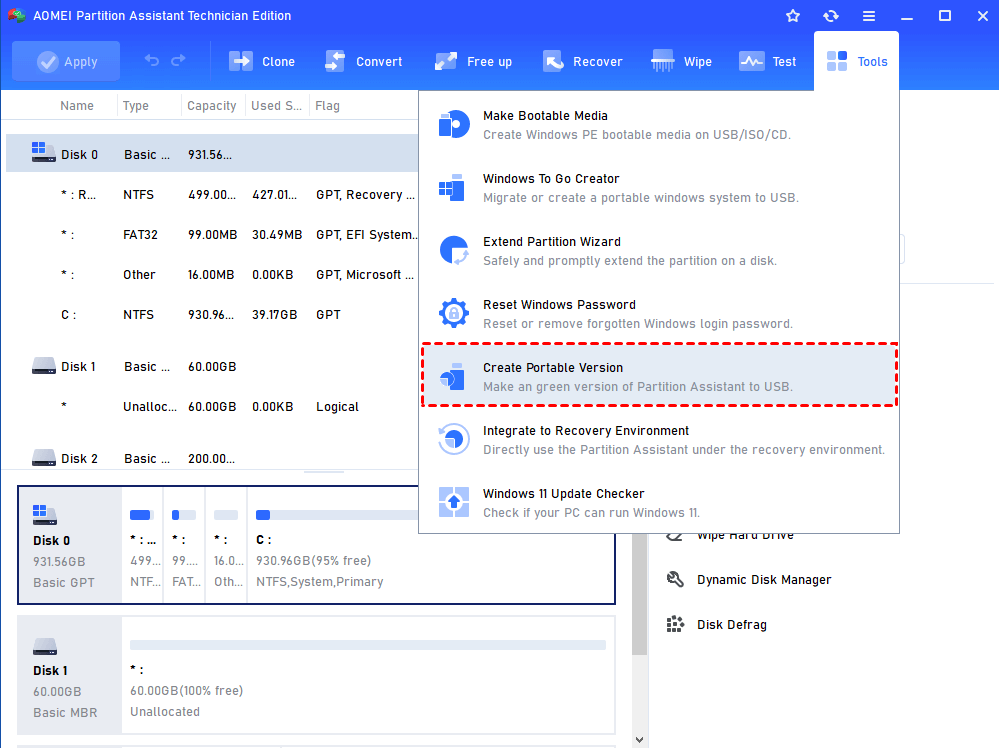Click the Create Portable Version icon

click(x=452, y=377)
